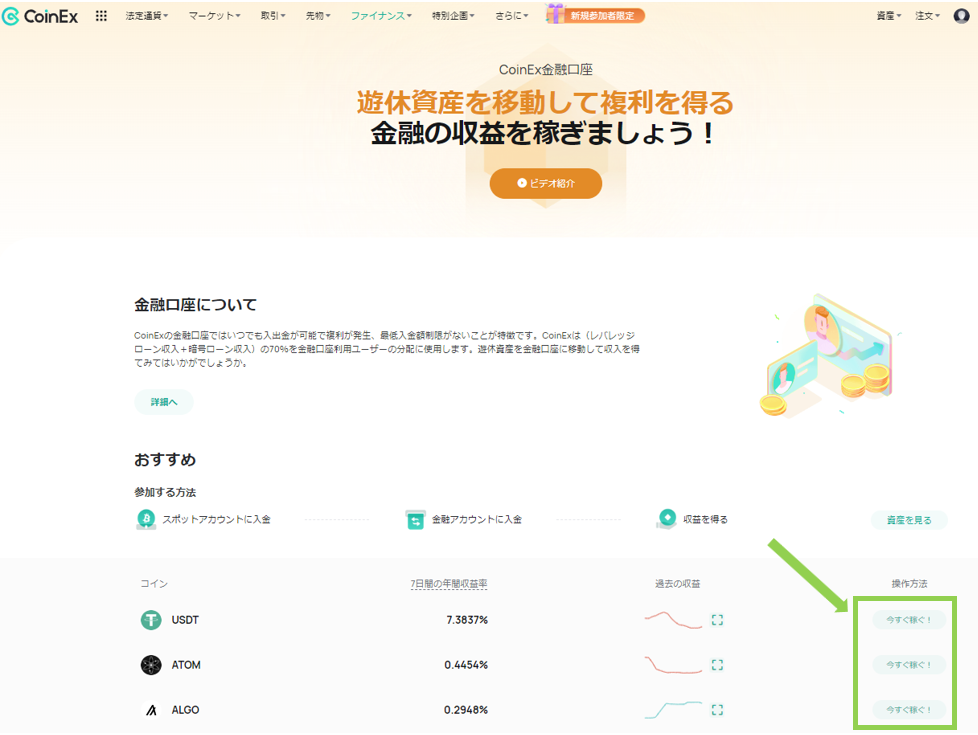Click the ATOM past earnings sparkline
978x735 pixels.
[674, 664]
